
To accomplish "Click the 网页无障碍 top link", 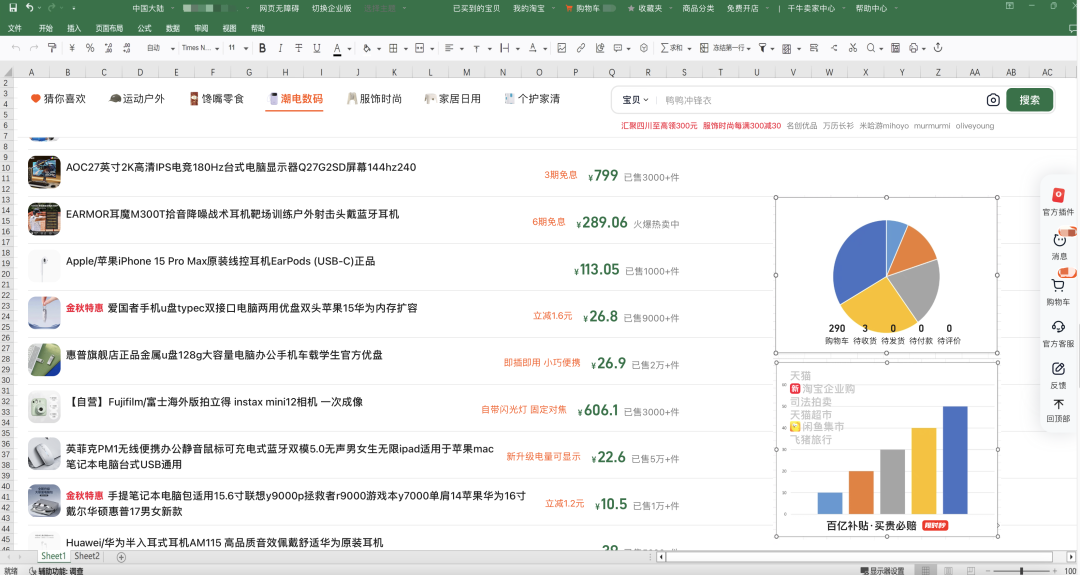I will 279,8.
